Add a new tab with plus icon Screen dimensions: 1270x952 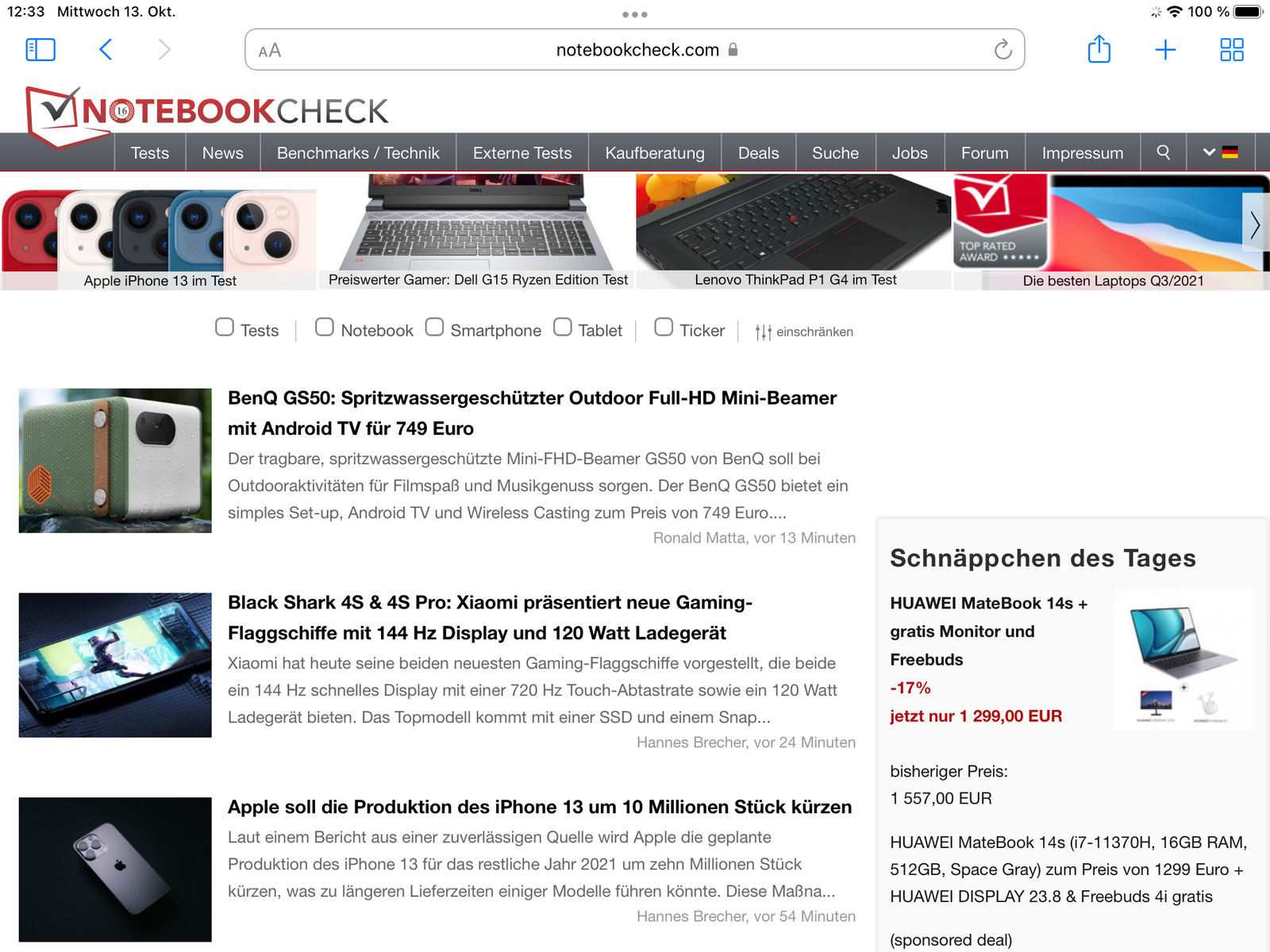coord(1165,50)
